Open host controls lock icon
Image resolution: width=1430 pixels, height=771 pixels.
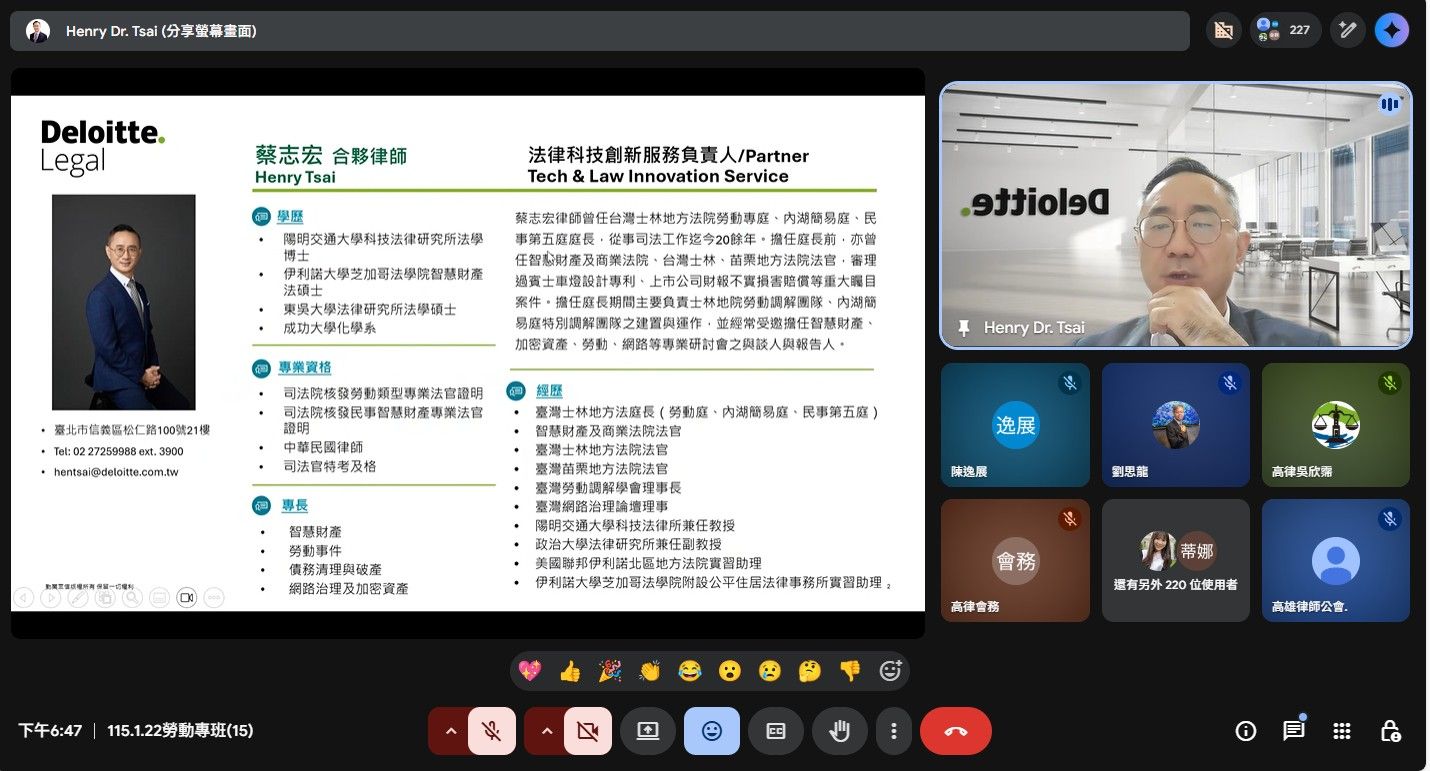[x=1390, y=731]
